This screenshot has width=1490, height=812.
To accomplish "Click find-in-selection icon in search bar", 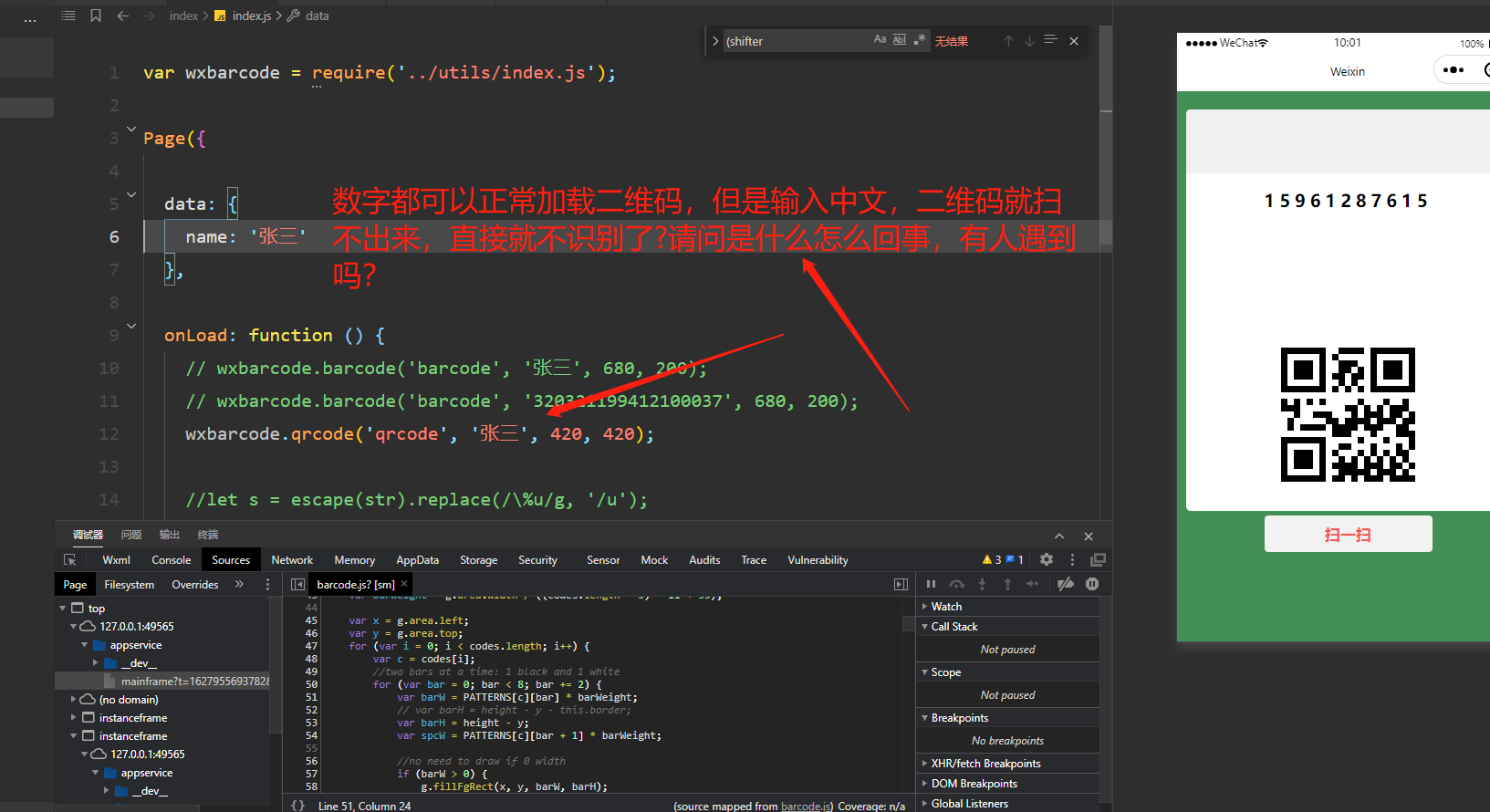I will click(x=1050, y=40).
